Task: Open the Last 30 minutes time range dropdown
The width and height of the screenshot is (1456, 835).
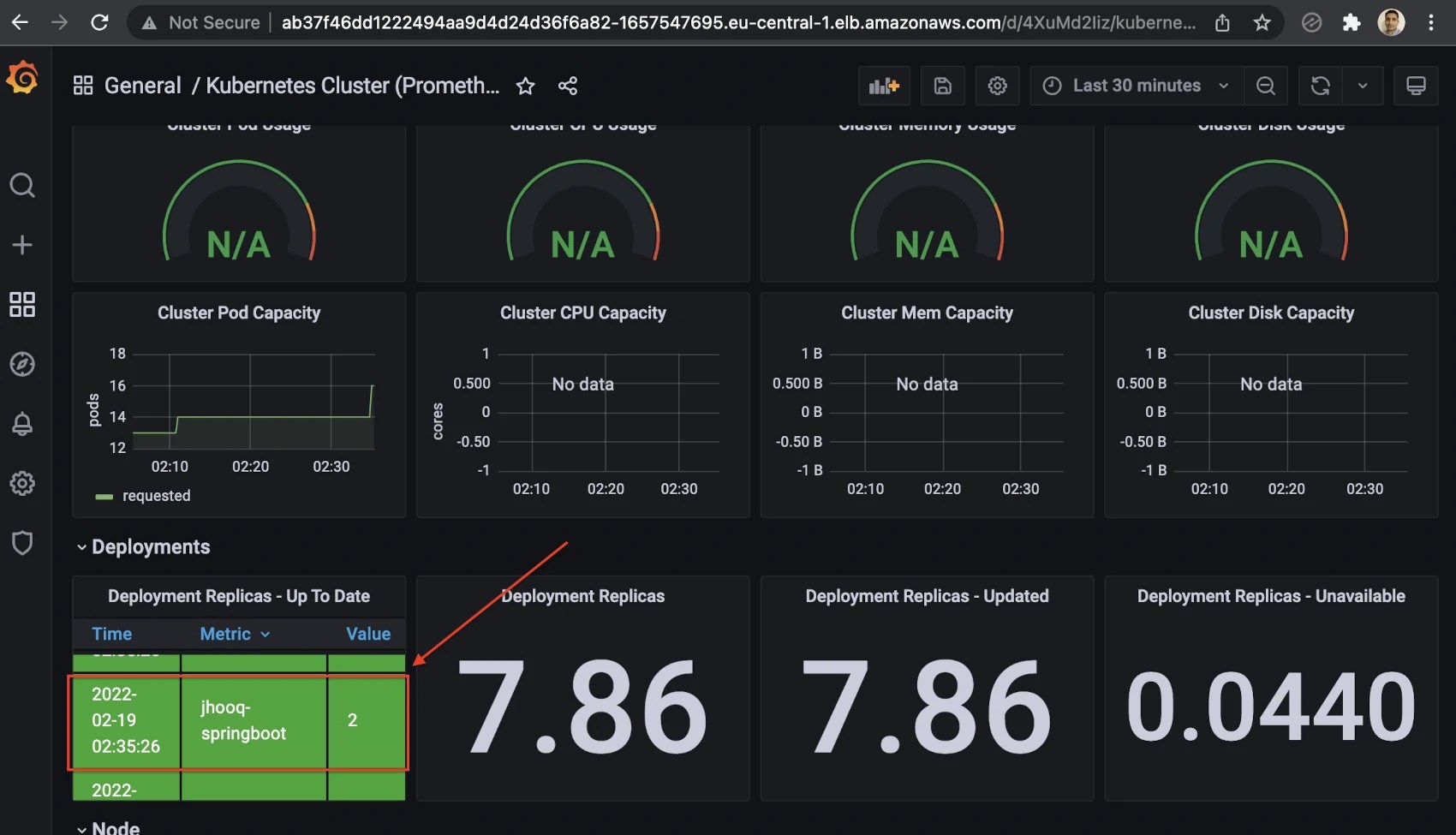Action: click(1135, 86)
